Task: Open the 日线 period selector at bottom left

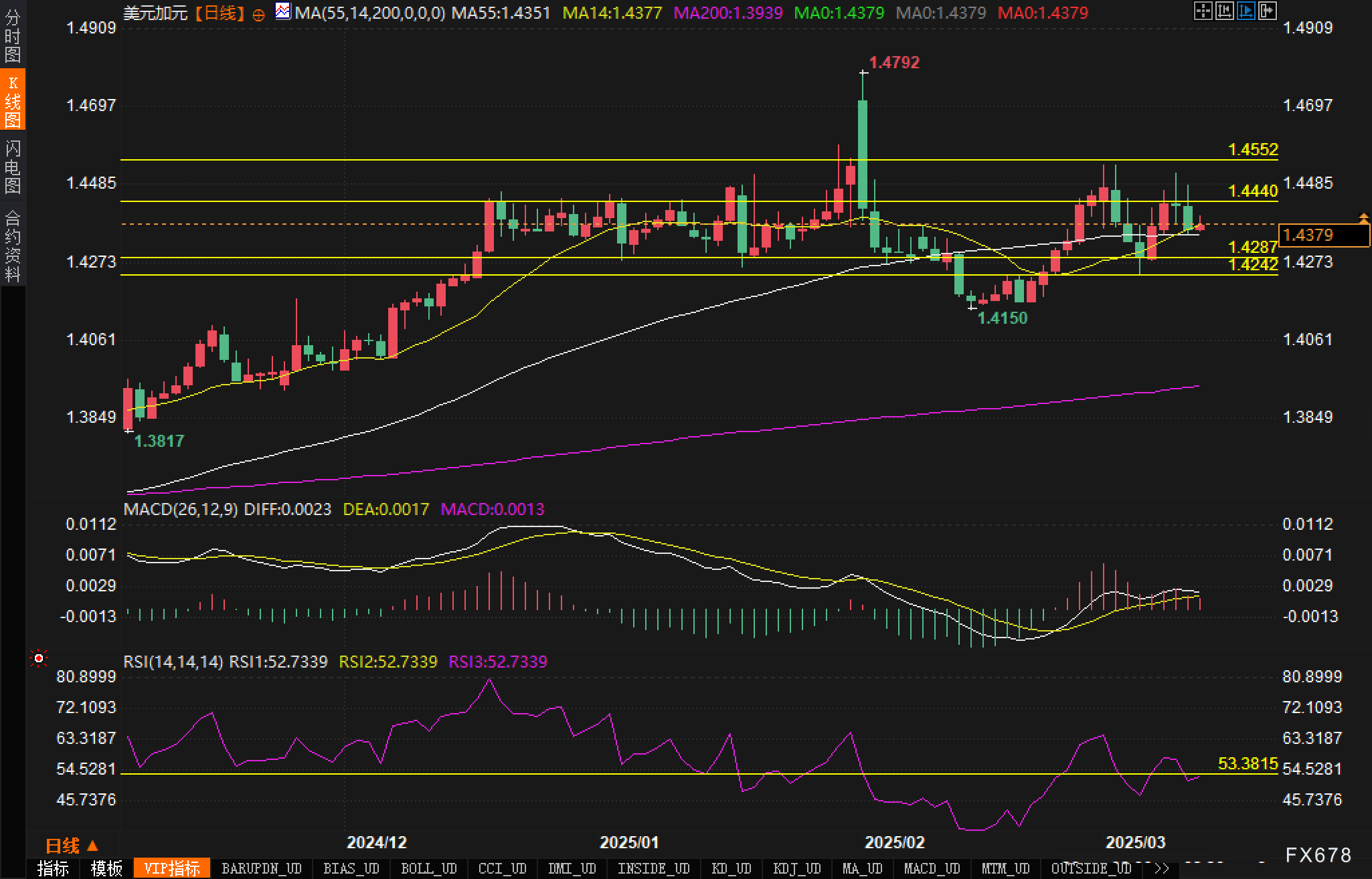Action: (x=71, y=846)
